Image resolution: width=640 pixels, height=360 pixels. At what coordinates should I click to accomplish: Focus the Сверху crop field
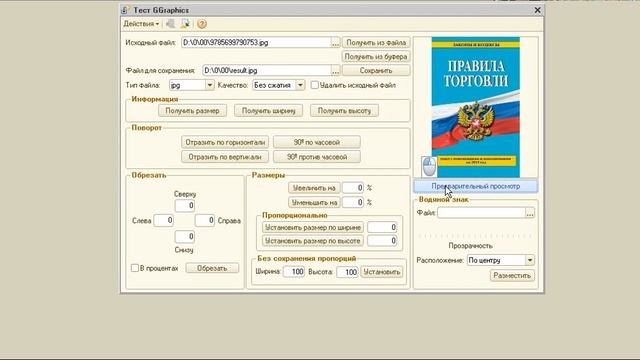[x=184, y=206]
